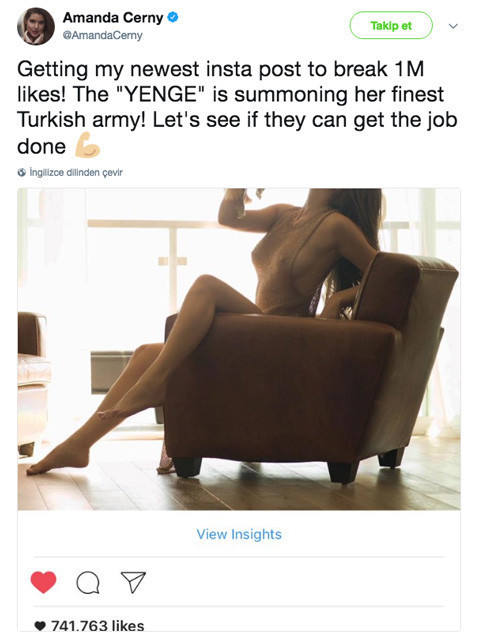Click the small black heart icon

(x=40, y=626)
